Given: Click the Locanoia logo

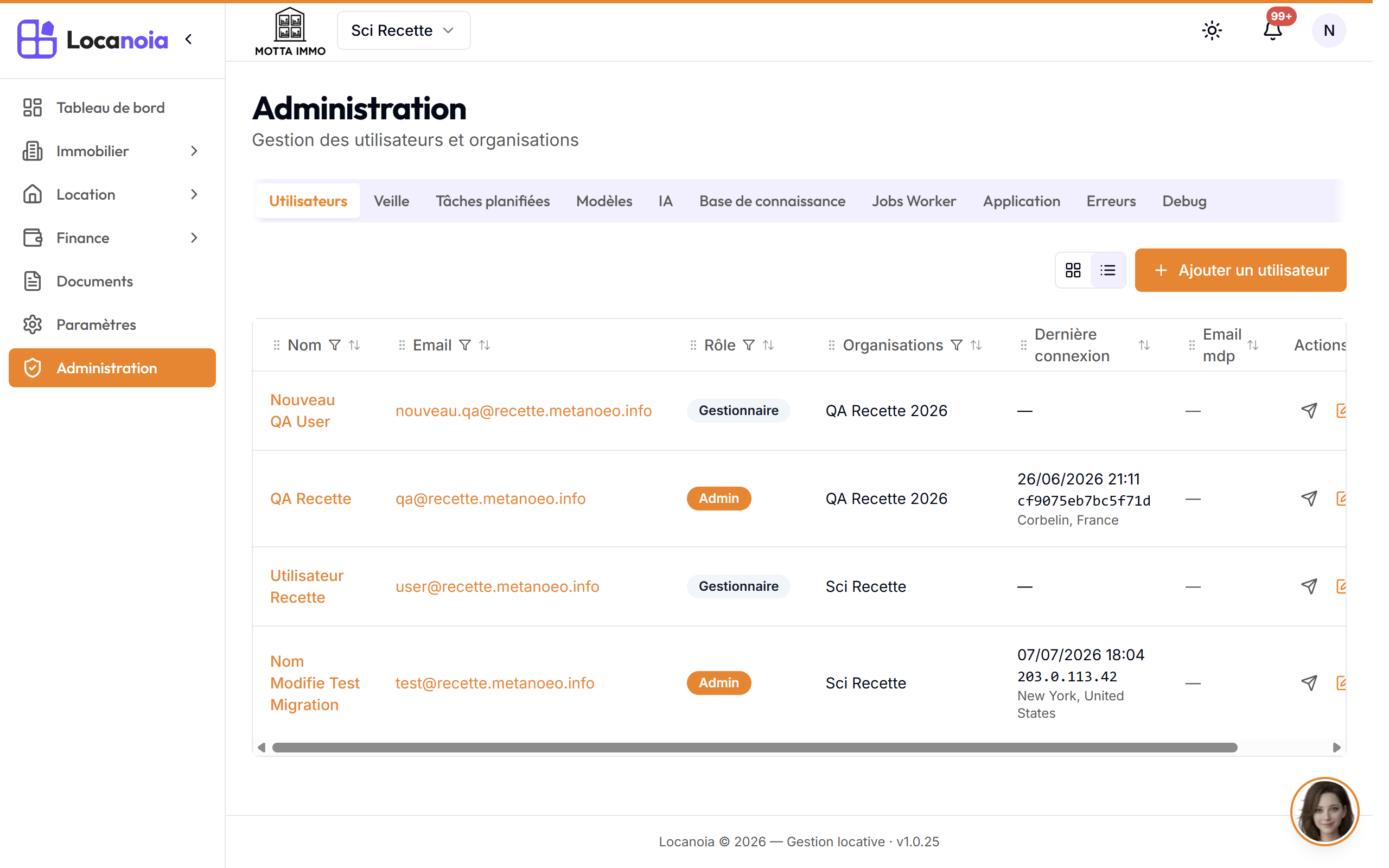Looking at the screenshot, I should point(92,39).
